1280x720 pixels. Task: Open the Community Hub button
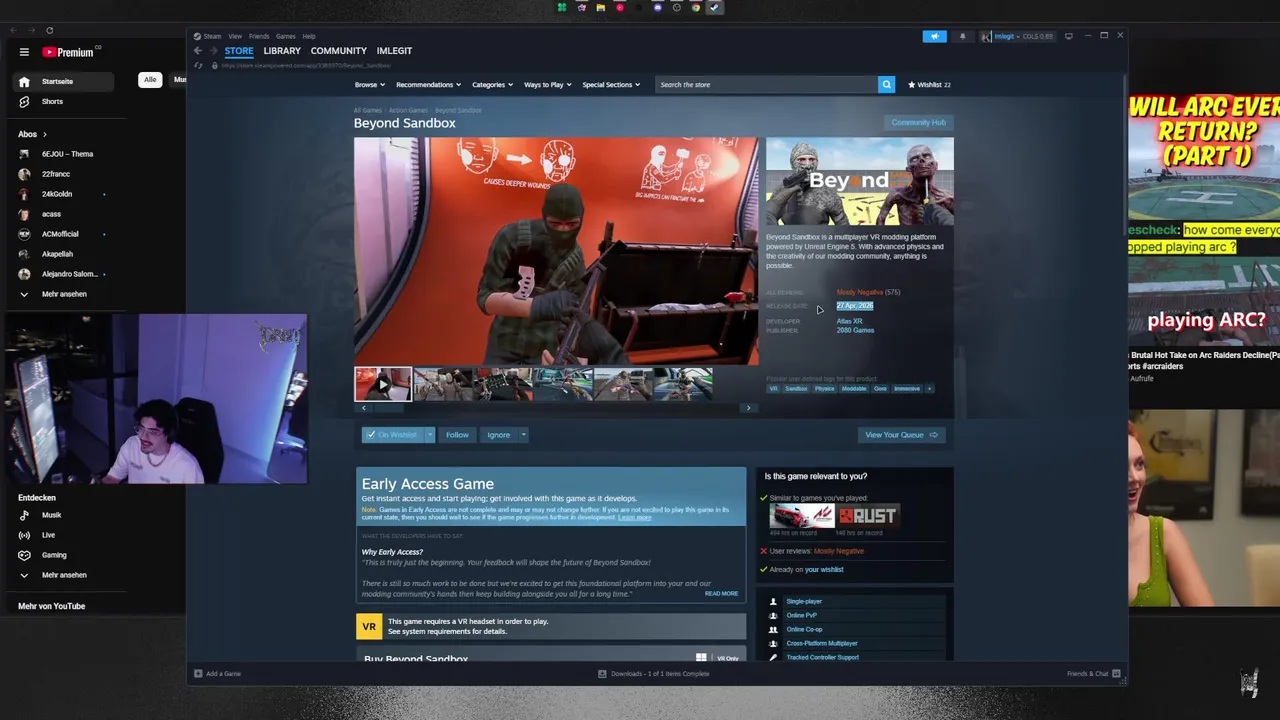(x=918, y=123)
